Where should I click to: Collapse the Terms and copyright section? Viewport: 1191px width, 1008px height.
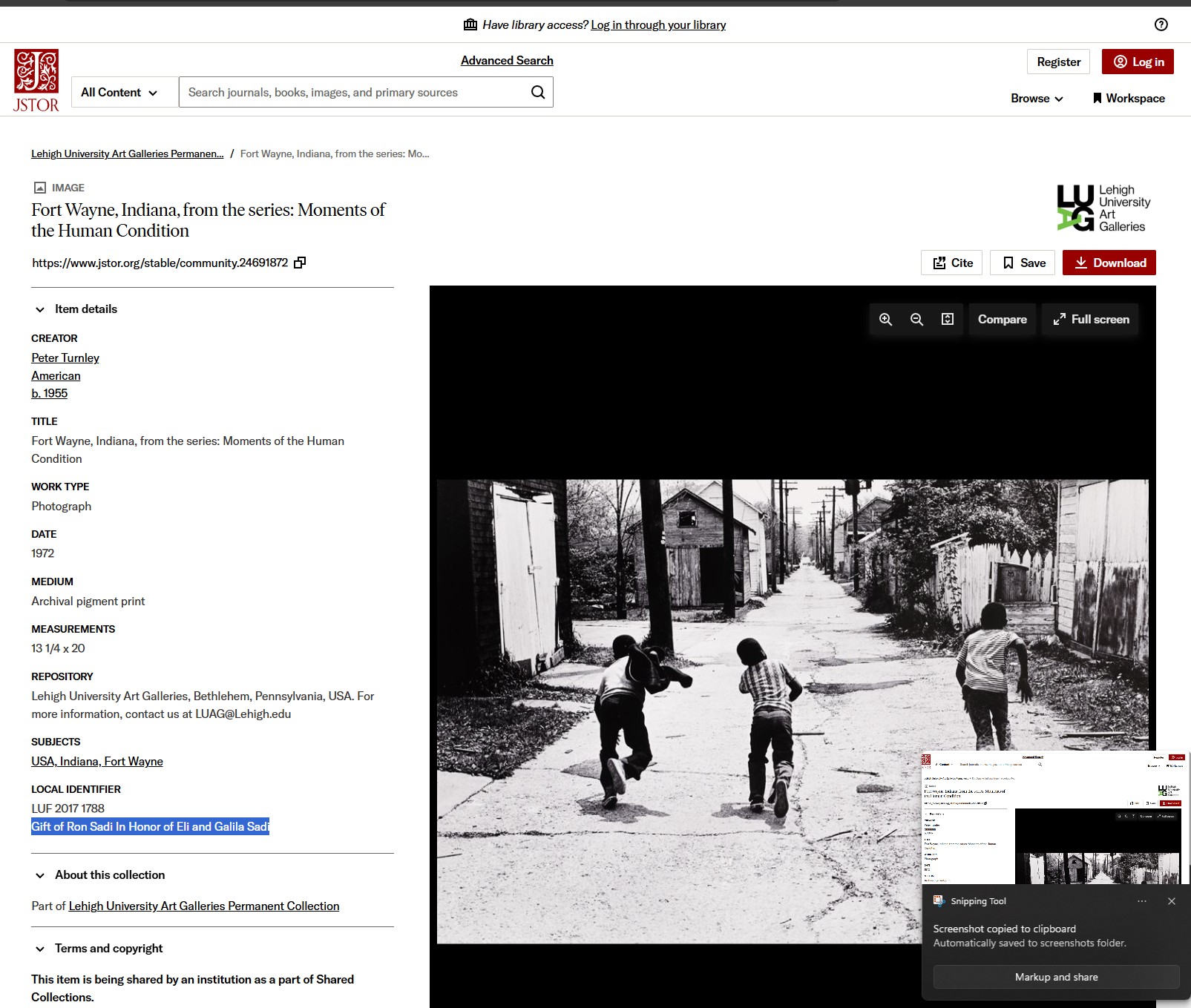40,949
